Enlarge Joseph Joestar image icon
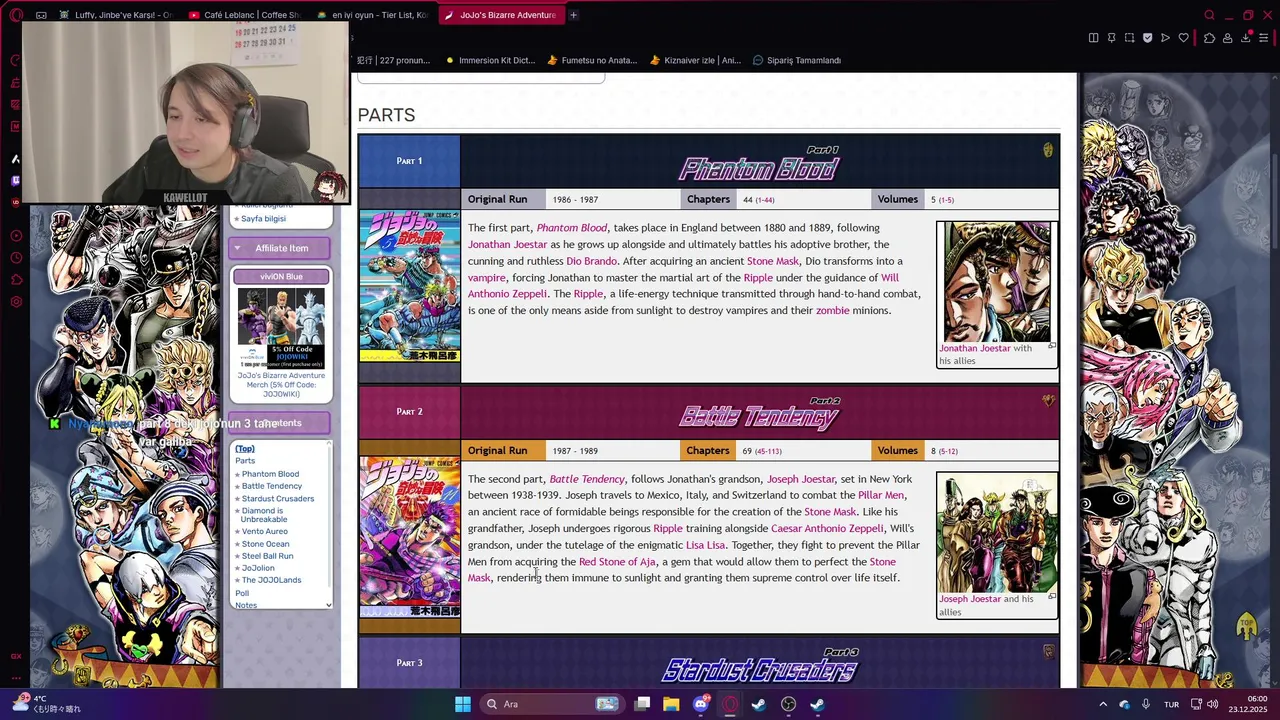1280x720 pixels. pos(1051,597)
